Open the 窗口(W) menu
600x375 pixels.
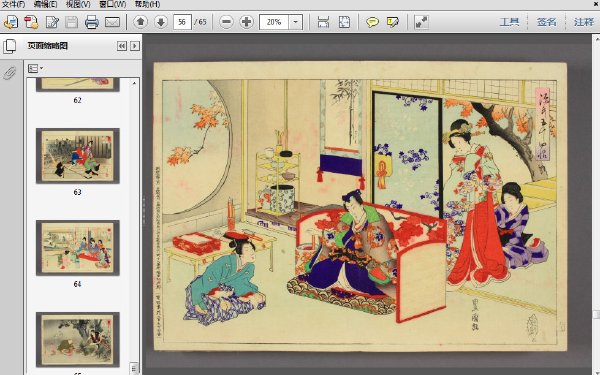coord(112,4)
